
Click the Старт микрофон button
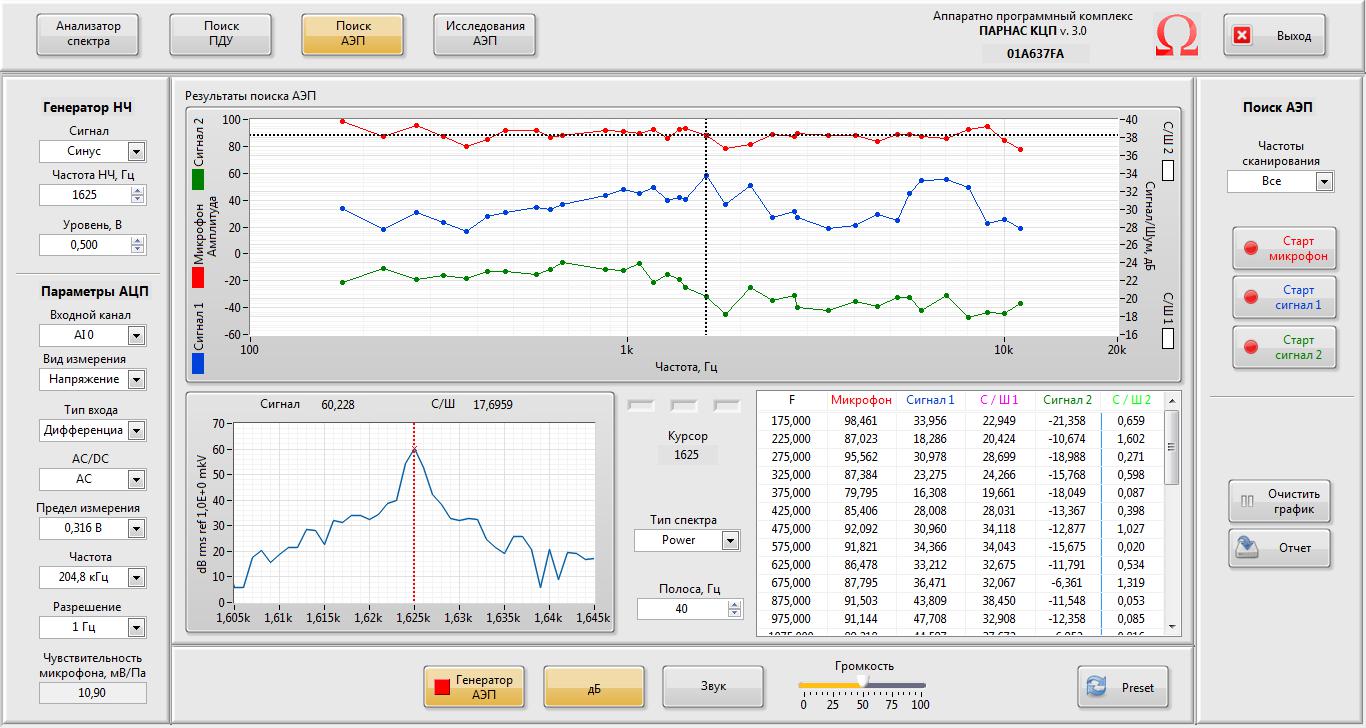(x=1284, y=248)
